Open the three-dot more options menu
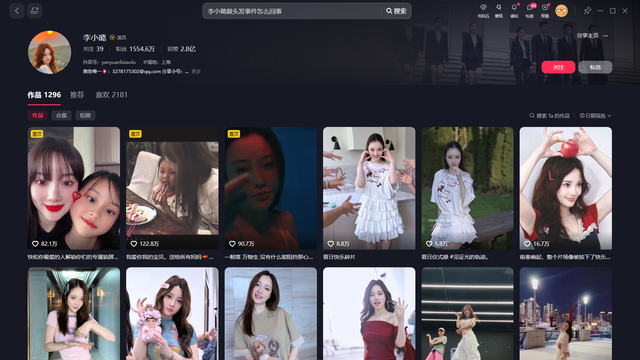This screenshot has width=640, height=360. pos(605,36)
